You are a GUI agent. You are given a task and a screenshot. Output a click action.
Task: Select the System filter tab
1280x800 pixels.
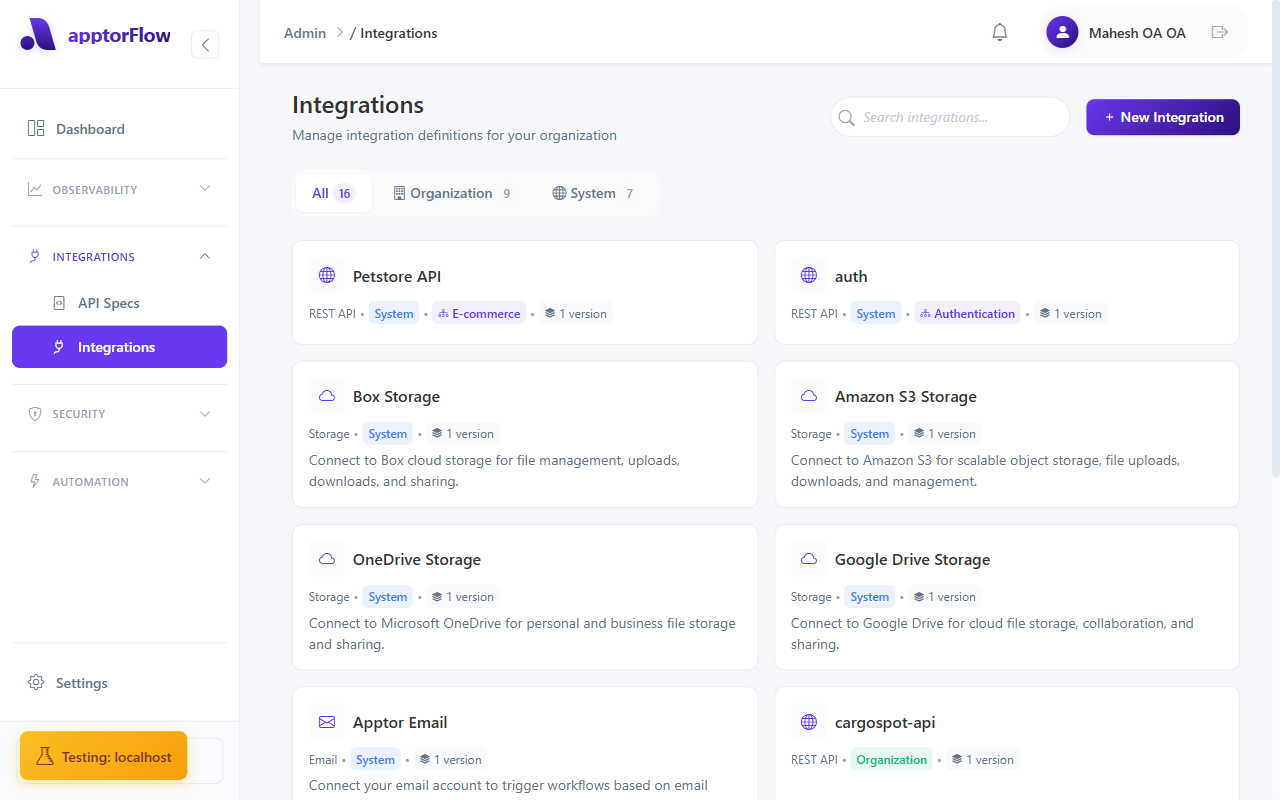593,192
